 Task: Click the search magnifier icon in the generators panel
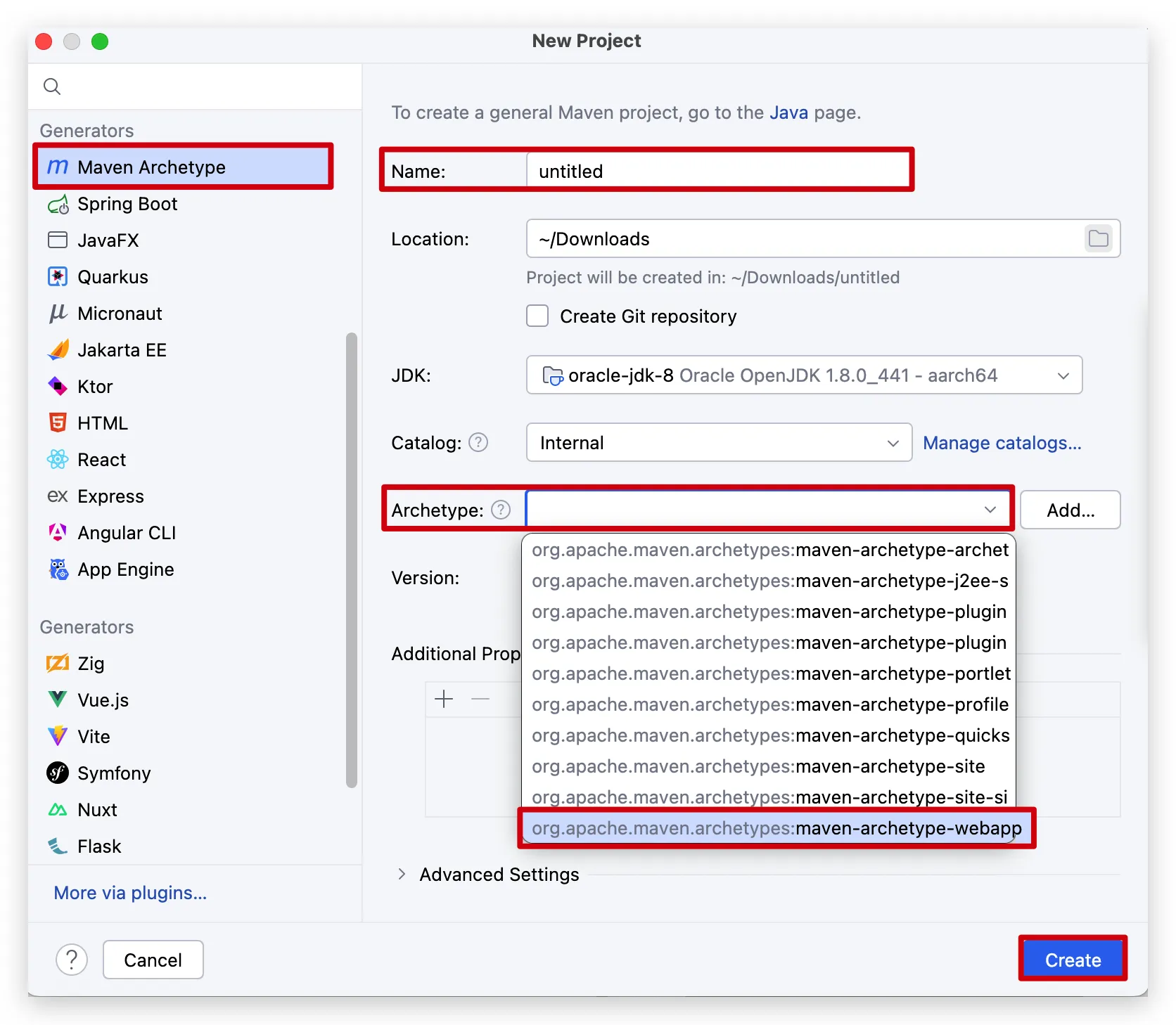(x=52, y=86)
